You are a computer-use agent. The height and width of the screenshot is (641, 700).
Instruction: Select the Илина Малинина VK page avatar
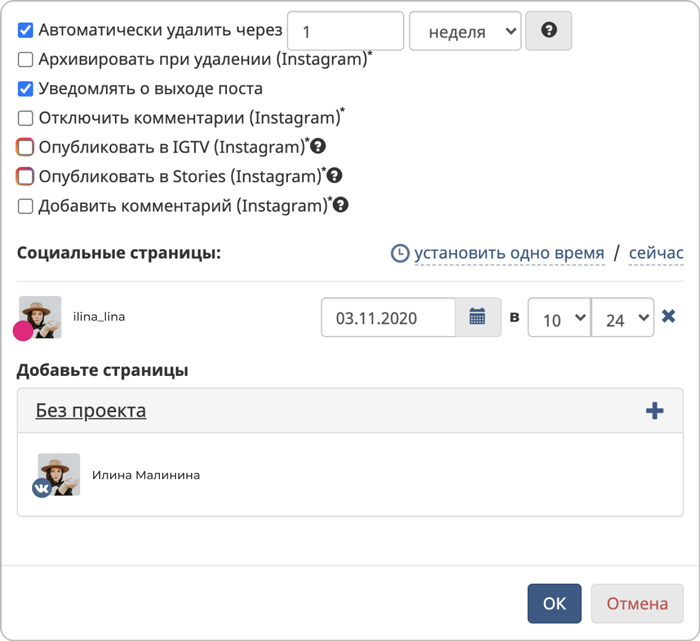(58, 475)
